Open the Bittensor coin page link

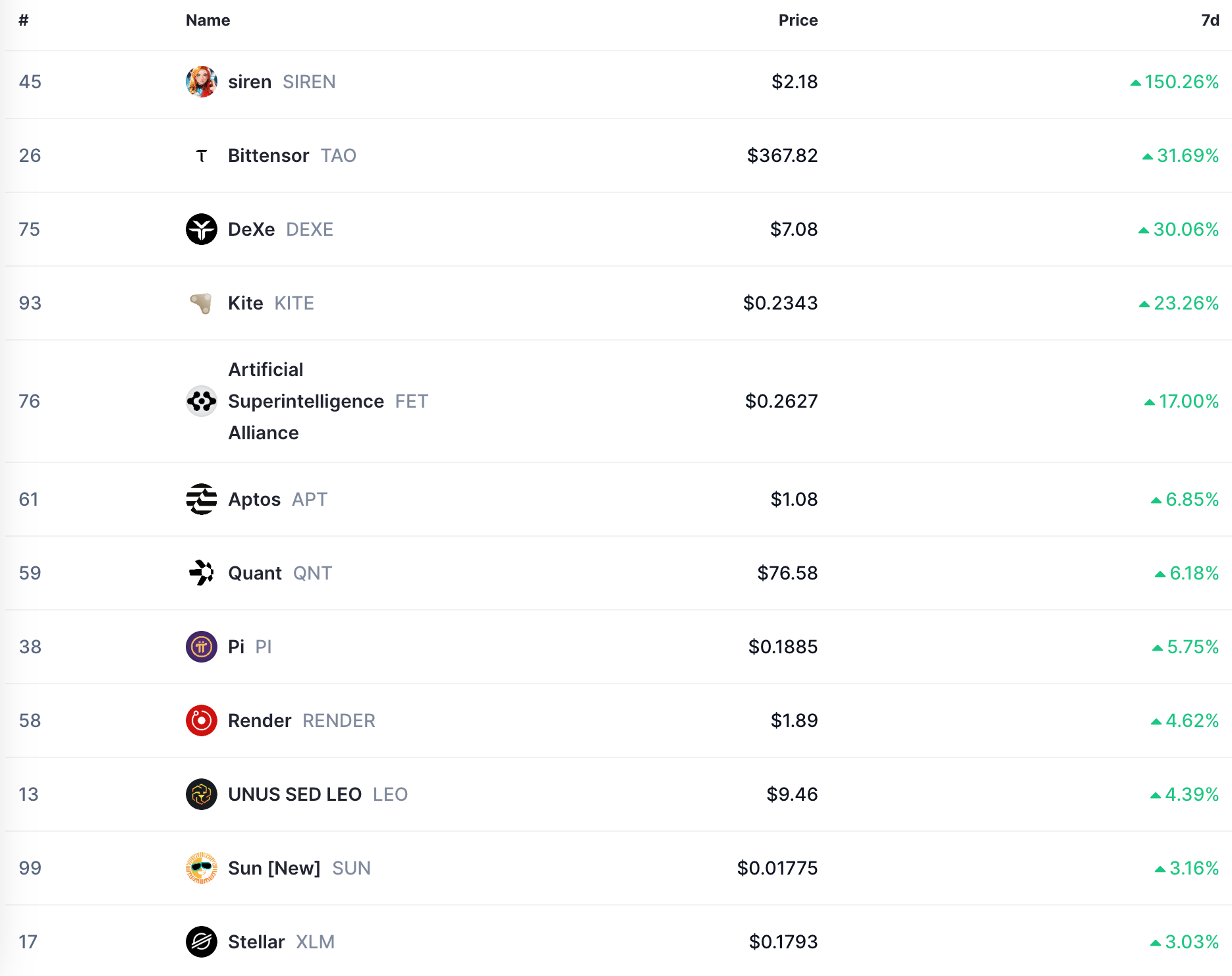pos(268,155)
